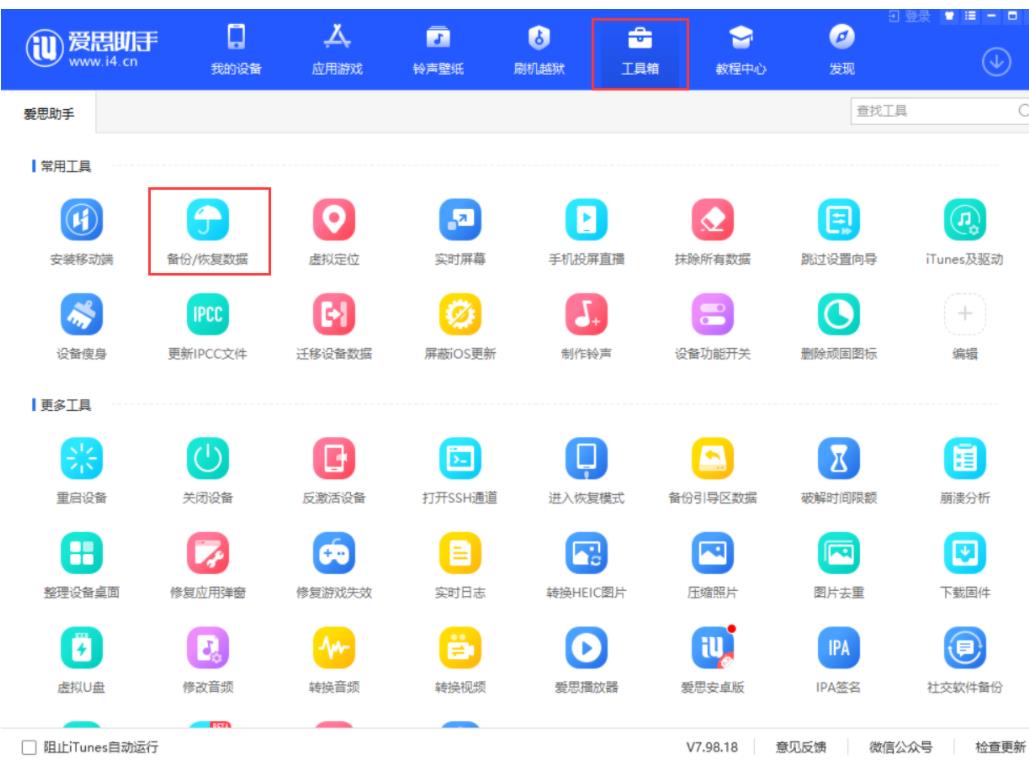
Task: Enable 阻止iTunes自动运行 checkbox
Action: point(28,747)
